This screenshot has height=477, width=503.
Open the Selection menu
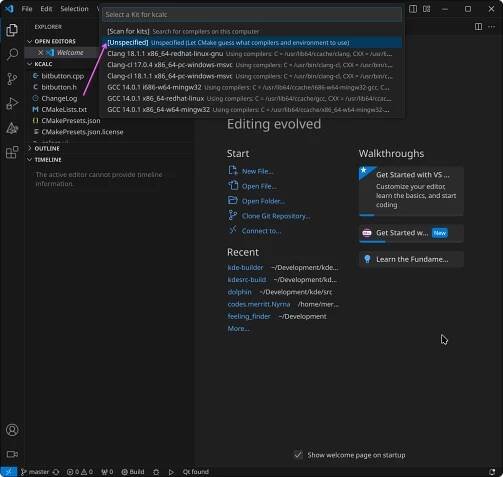74,9
